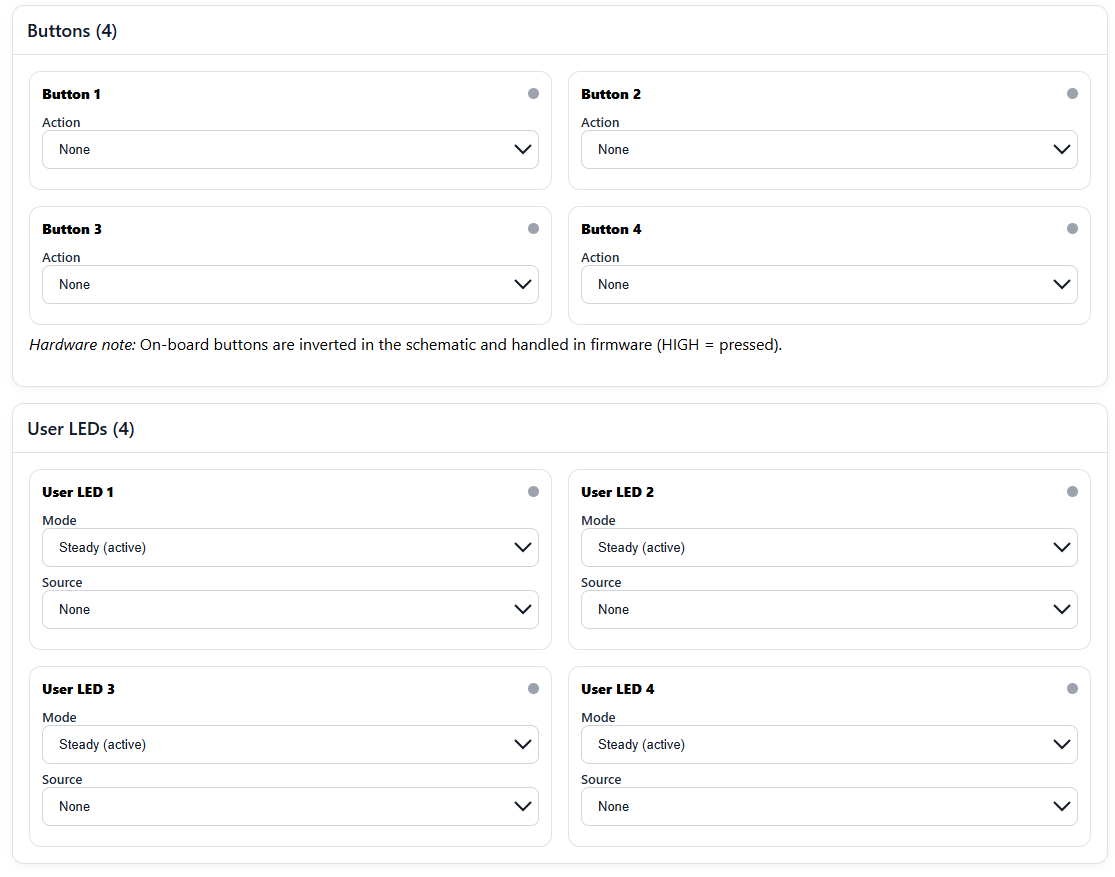Image resolution: width=1115 pixels, height=877 pixels.
Task: Click Mode label under User LED 3
Action: (x=59, y=718)
